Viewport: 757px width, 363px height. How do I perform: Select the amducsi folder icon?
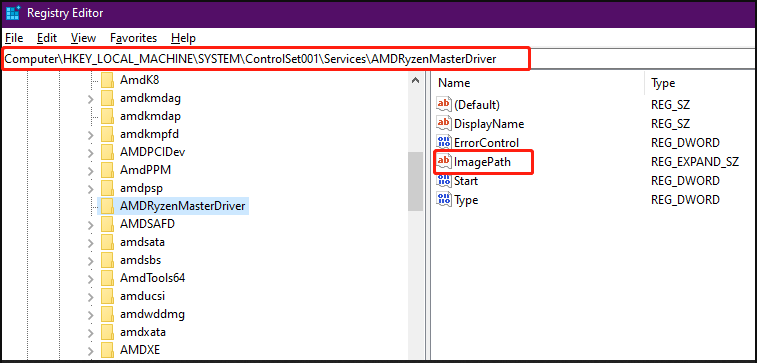(107, 296)
